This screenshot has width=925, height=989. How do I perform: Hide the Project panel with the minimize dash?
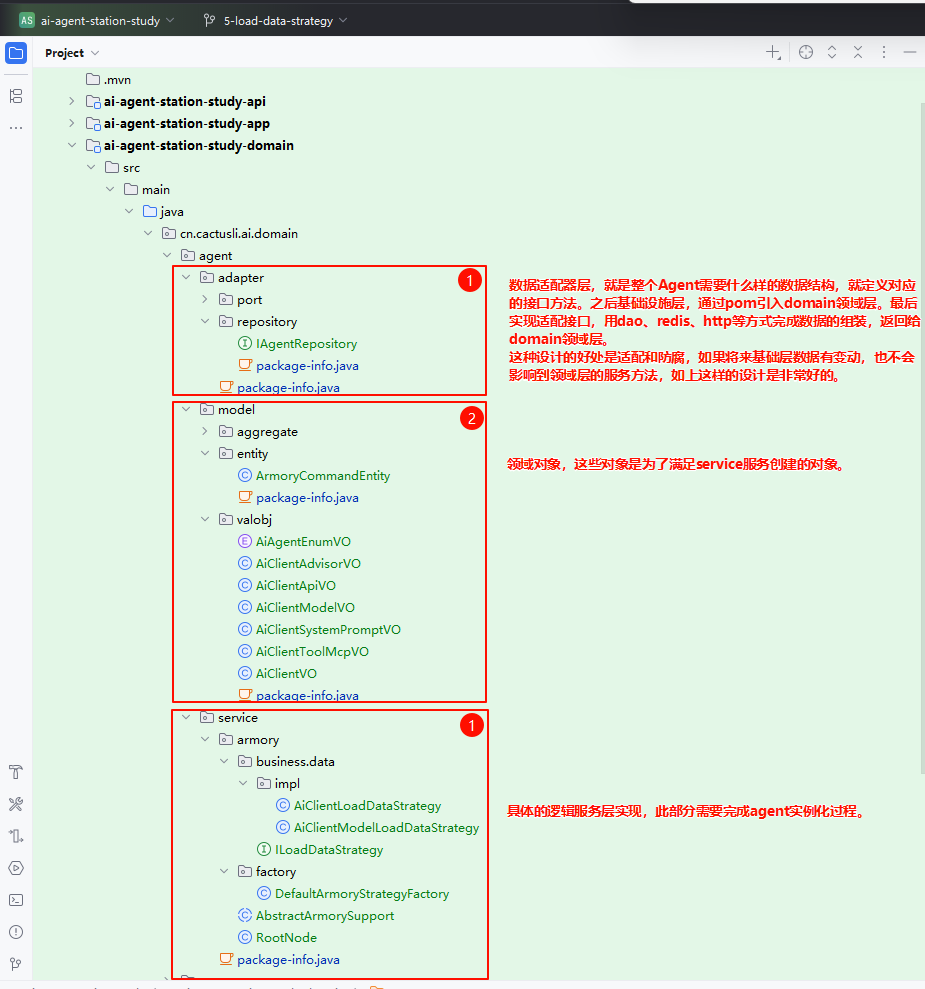click(x=909, y=52)
